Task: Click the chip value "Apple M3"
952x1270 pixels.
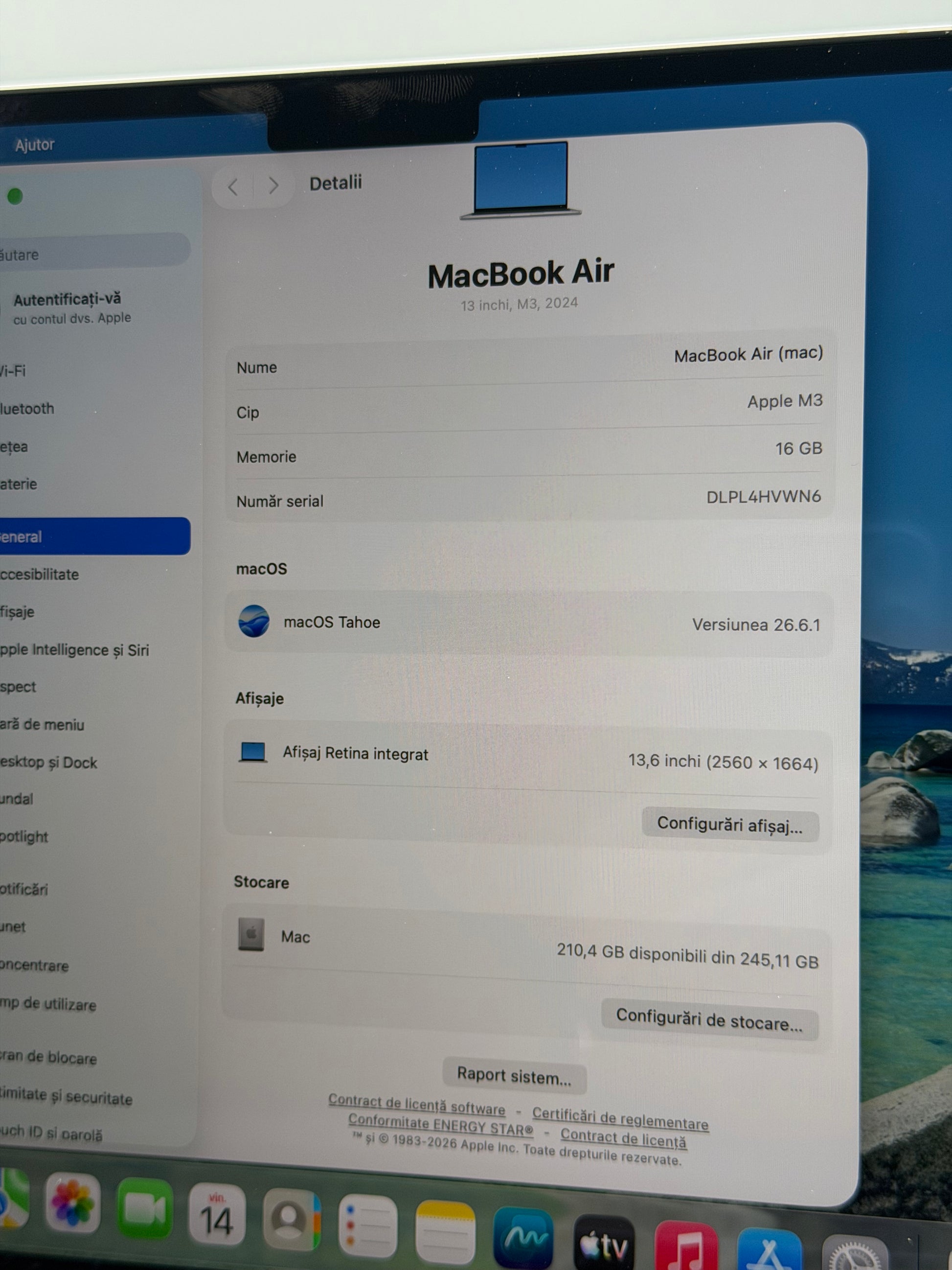Action: 785,401
